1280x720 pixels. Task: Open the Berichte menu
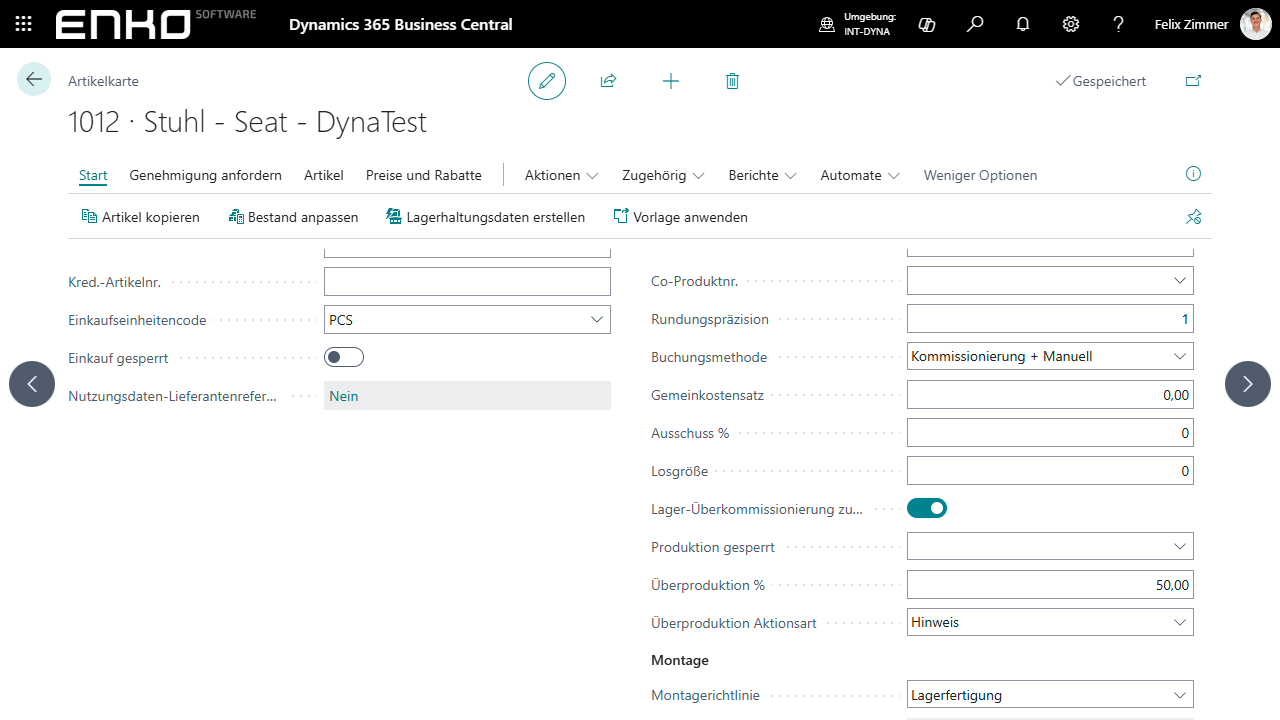pyautogui.click(x=762, y=175)
